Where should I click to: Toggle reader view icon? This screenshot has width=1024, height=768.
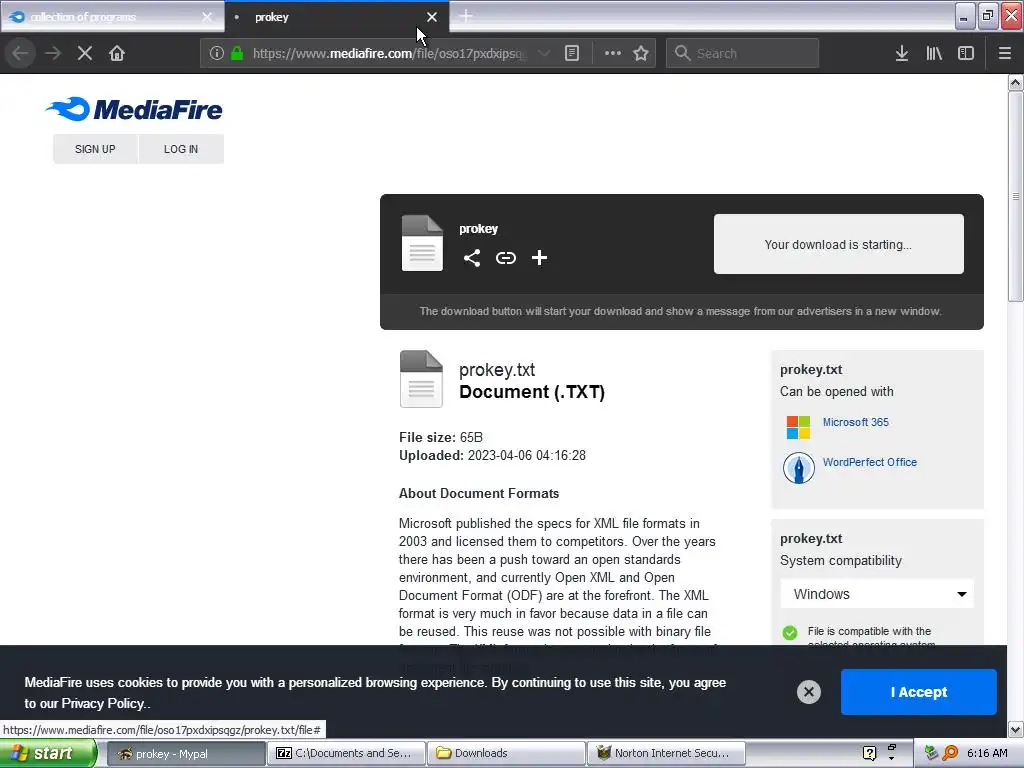coord(572,54)
